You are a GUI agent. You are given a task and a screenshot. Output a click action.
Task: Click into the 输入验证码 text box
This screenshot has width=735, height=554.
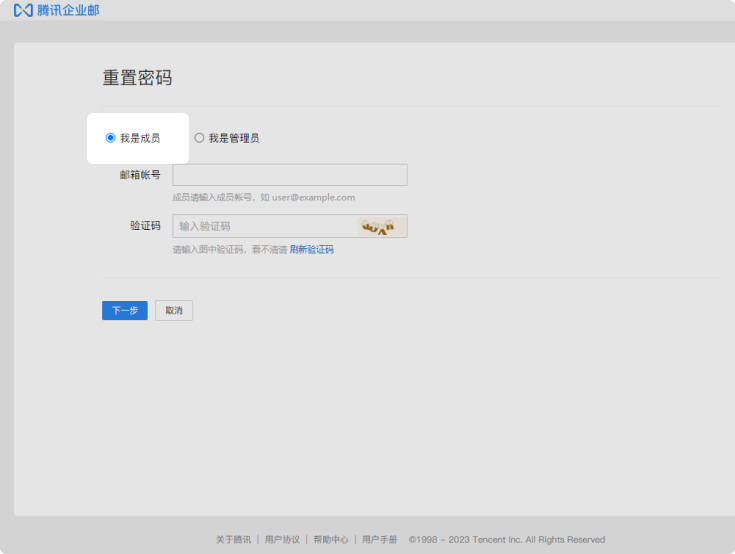[x=264, y=226]
